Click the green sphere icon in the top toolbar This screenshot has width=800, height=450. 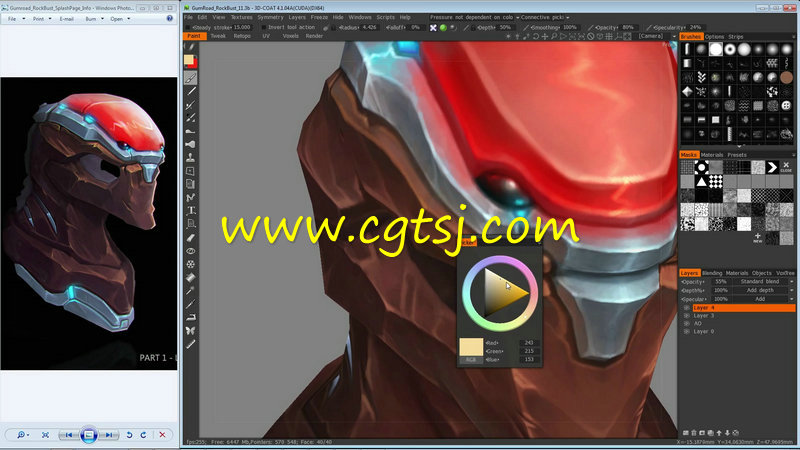pyautogui.click(x=443, y=28)
